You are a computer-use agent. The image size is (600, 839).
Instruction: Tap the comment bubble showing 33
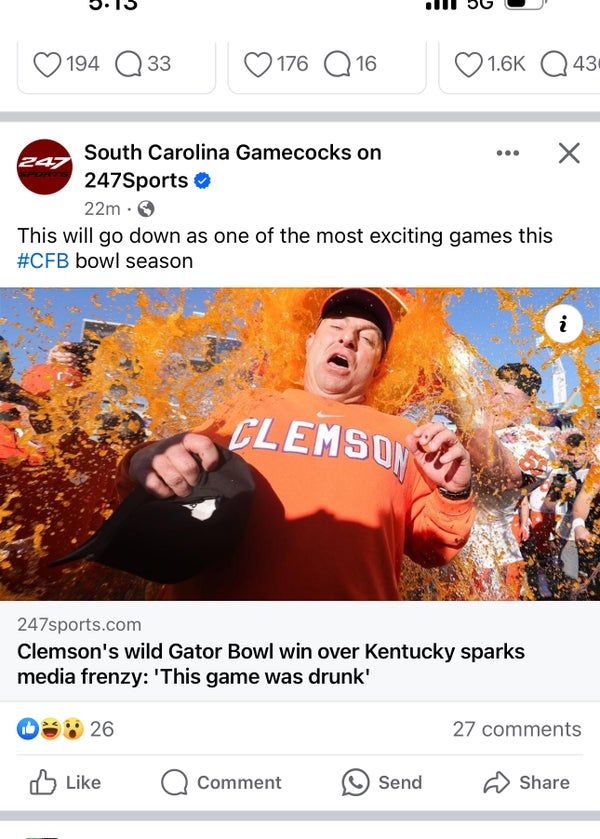(129, 64)
